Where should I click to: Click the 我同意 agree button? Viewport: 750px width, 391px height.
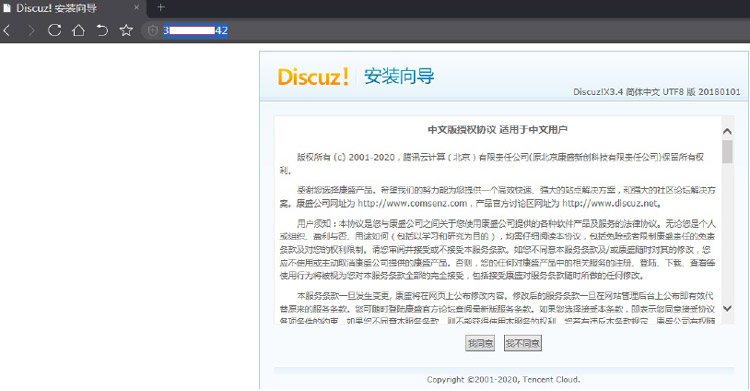point(480,343)
